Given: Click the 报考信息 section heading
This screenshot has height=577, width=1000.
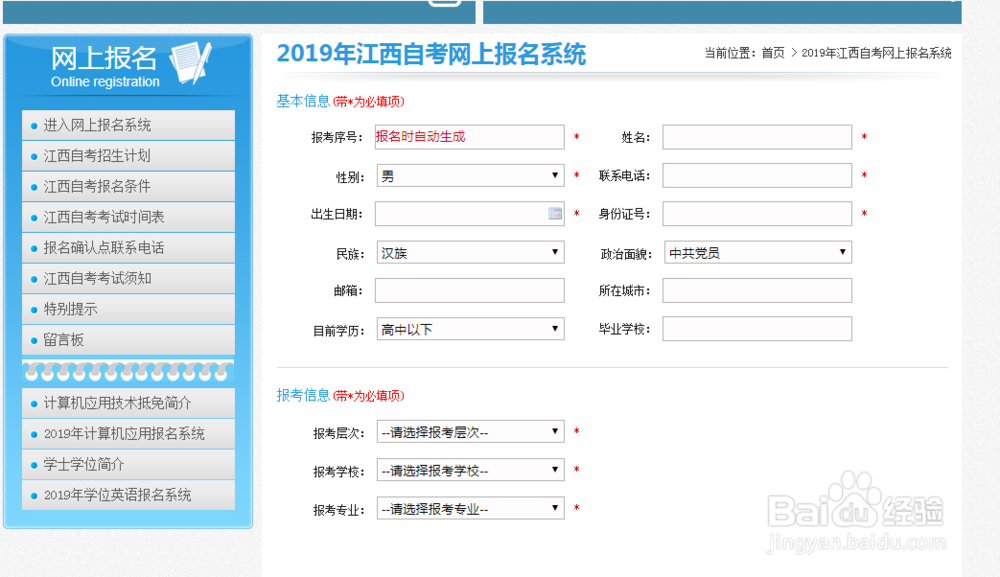Looking at the screenshot, I should [x=303, y=395].
